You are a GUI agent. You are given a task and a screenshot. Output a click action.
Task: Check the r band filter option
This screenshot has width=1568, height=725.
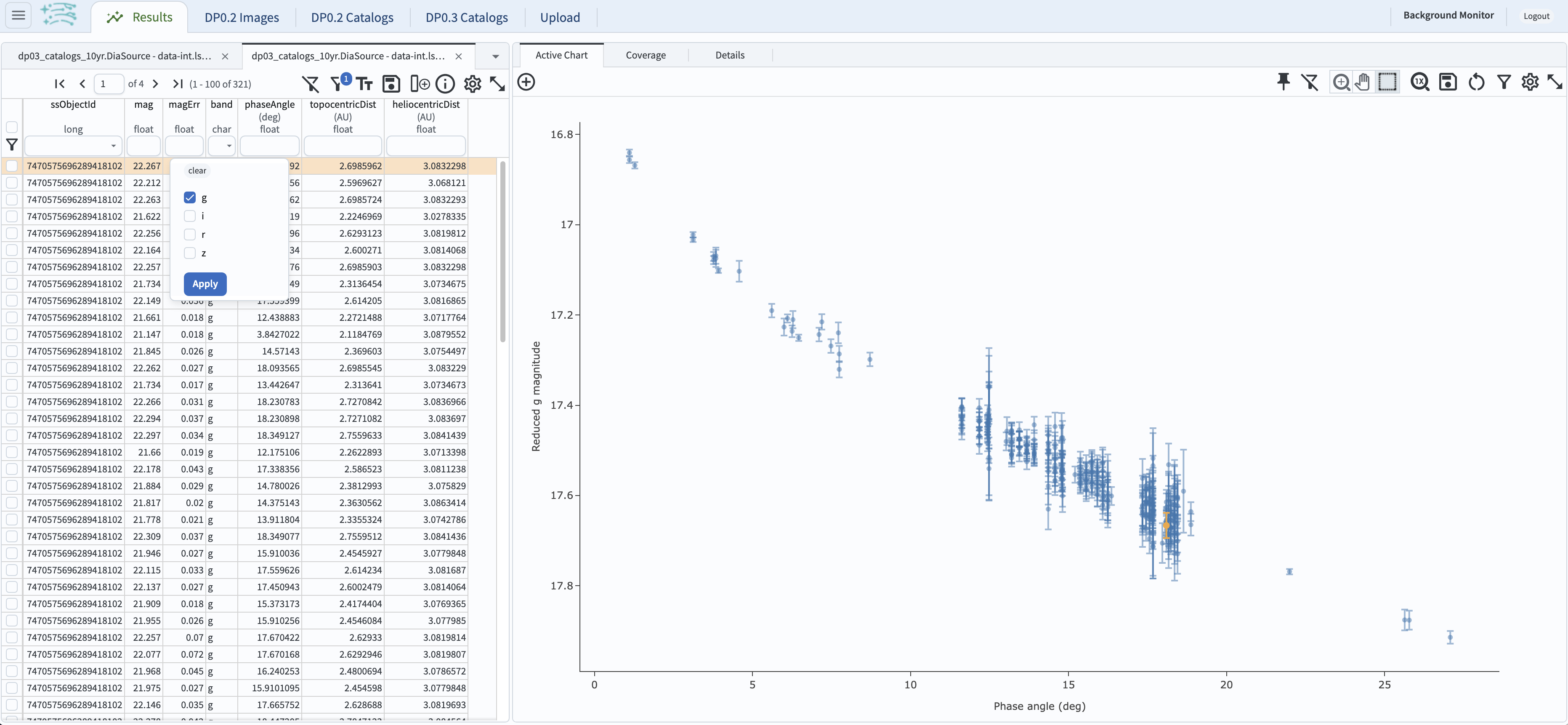click(x=190, y=235)
